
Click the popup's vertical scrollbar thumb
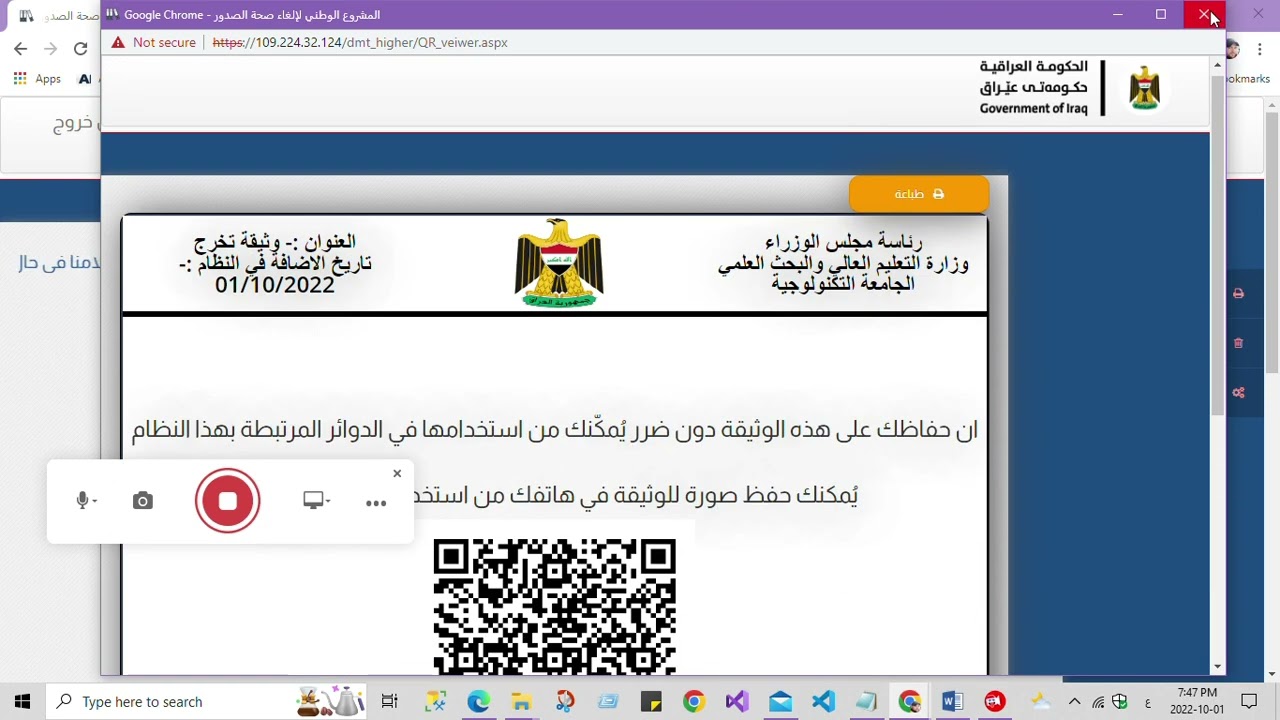click(1217, 245)
